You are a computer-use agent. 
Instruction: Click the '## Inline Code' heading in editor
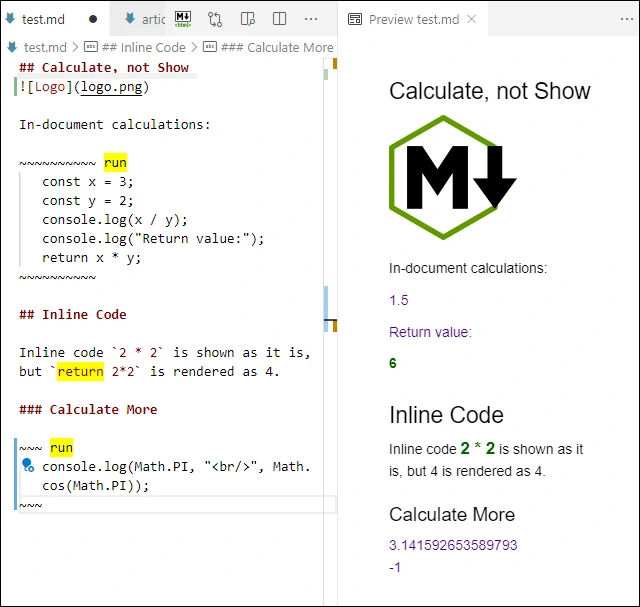73,315
